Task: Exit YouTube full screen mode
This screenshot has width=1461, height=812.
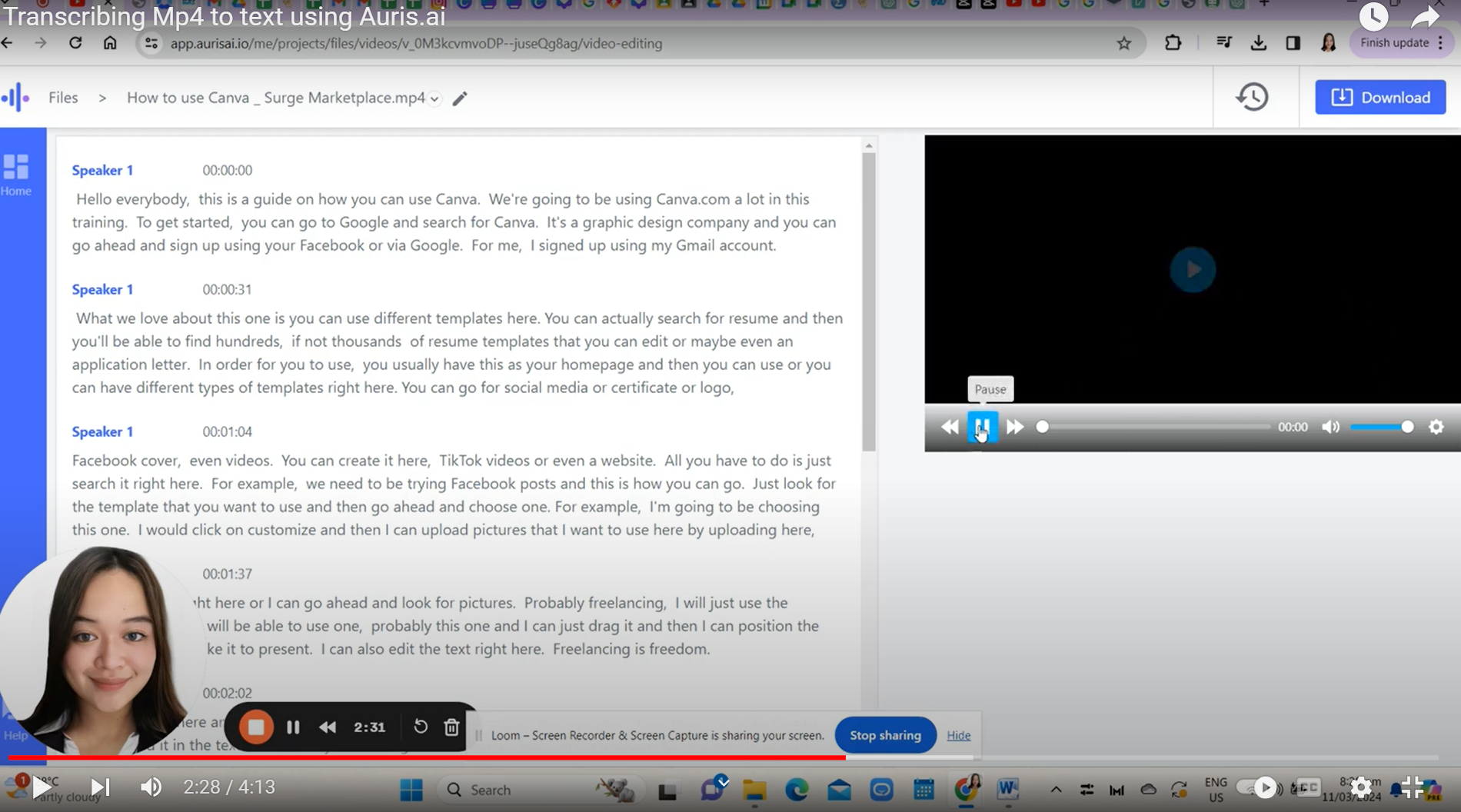Action: (1413, 787)
